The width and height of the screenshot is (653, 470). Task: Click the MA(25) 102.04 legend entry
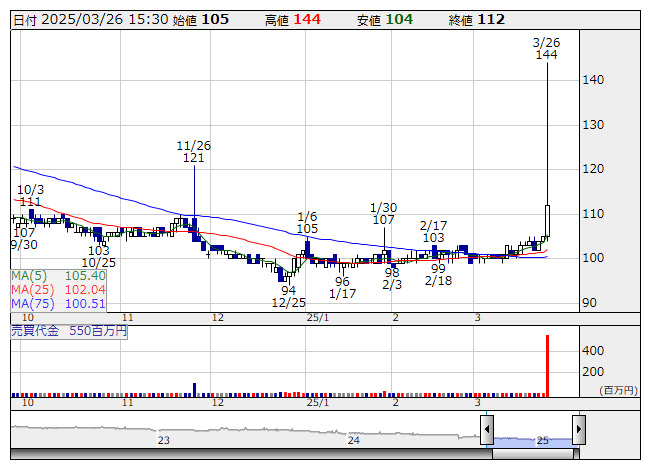coord(58,290)
